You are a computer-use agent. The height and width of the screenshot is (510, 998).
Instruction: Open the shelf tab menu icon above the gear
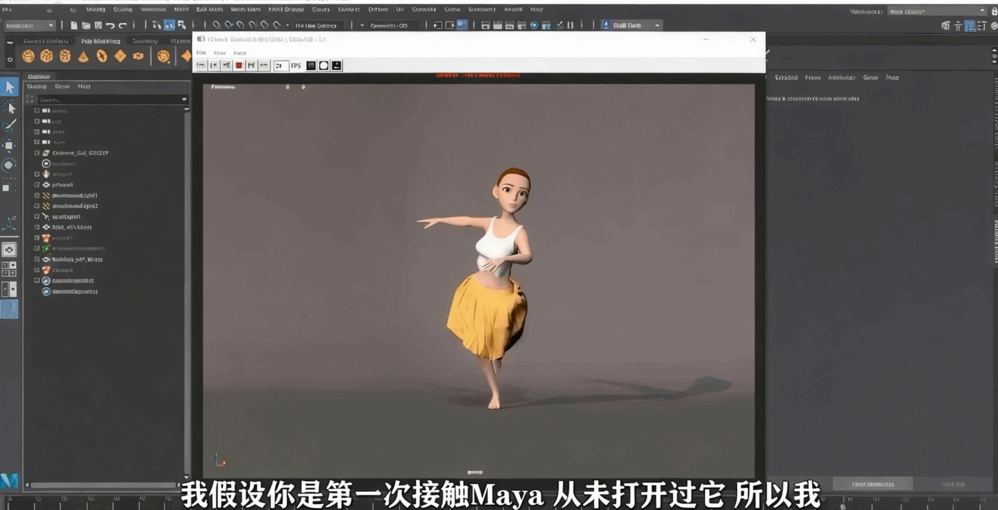(10, 42)
